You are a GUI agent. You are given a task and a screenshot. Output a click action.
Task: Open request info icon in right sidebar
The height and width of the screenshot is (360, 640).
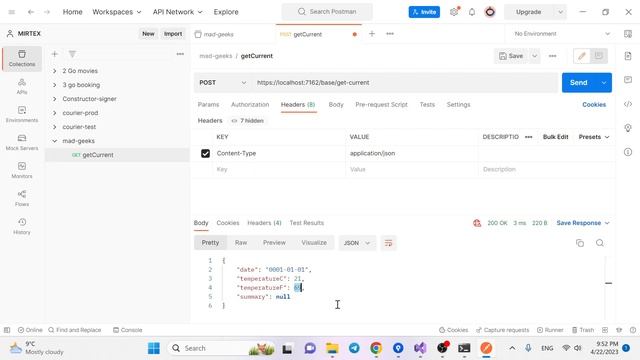[628, 152]
